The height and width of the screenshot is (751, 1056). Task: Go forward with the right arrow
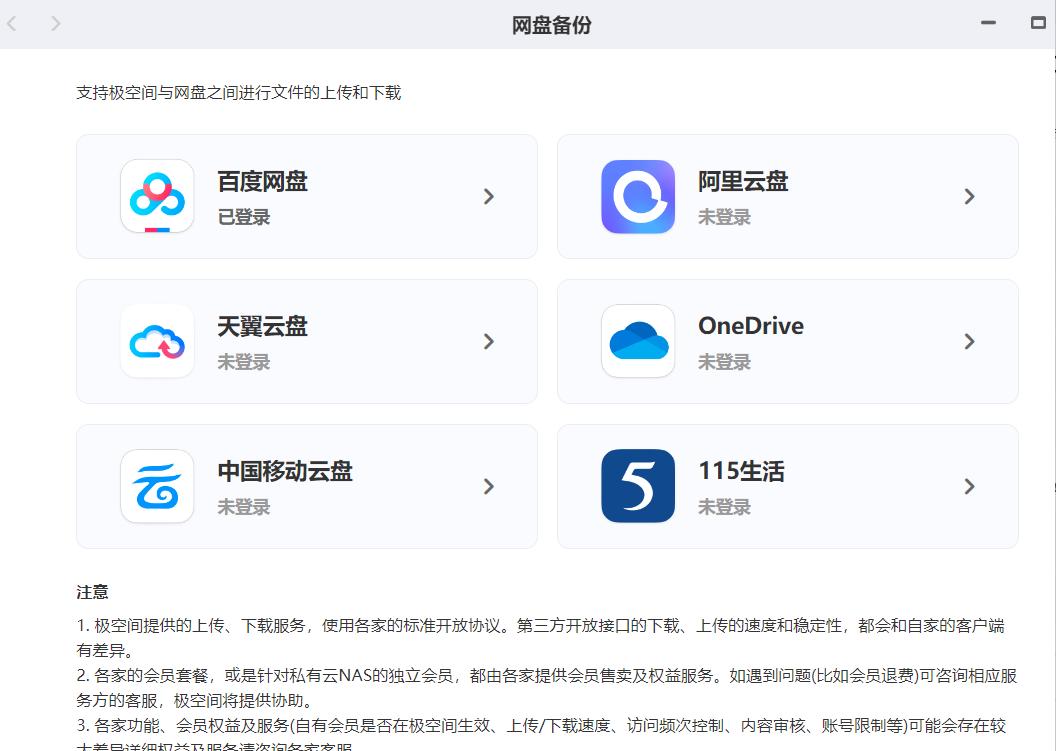(x=56, y=24)
